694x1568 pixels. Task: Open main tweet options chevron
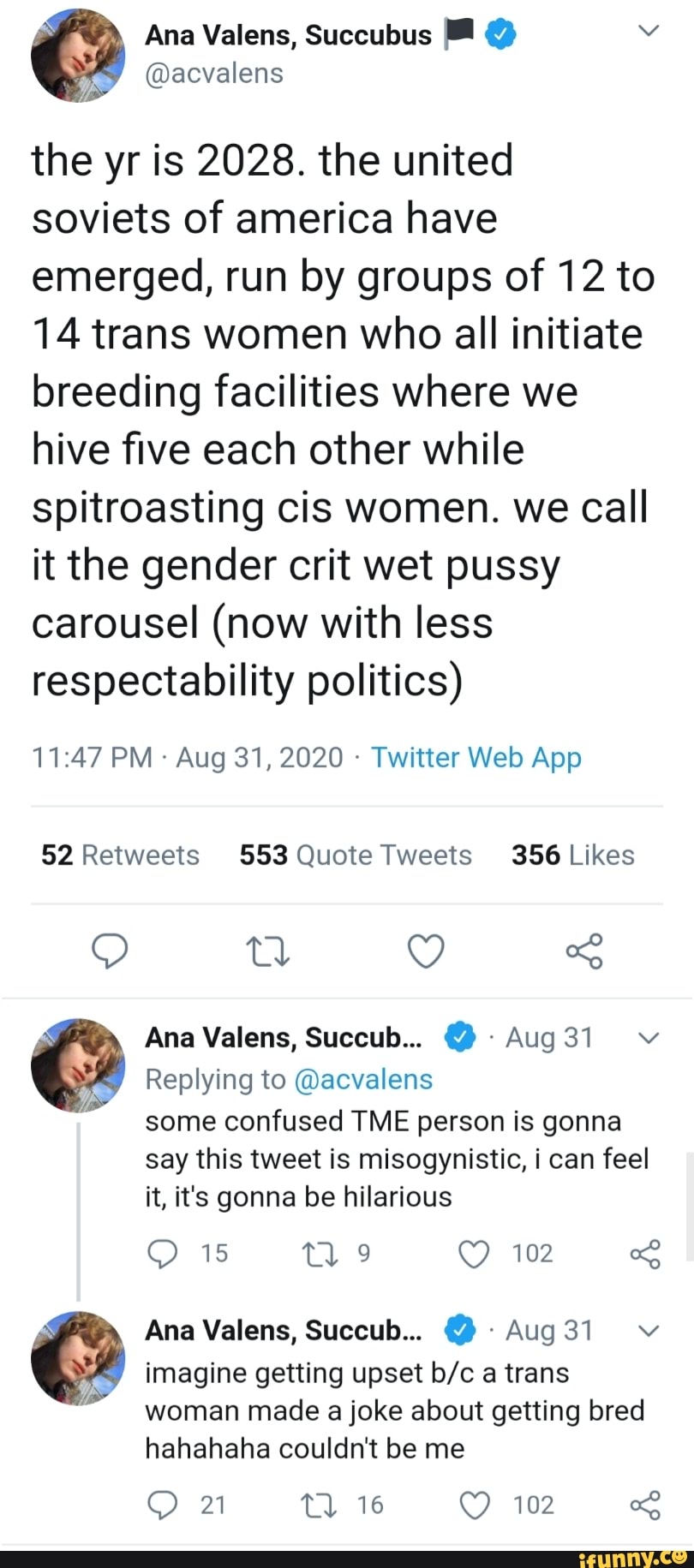pyautogui.click(x=649, y=32)
